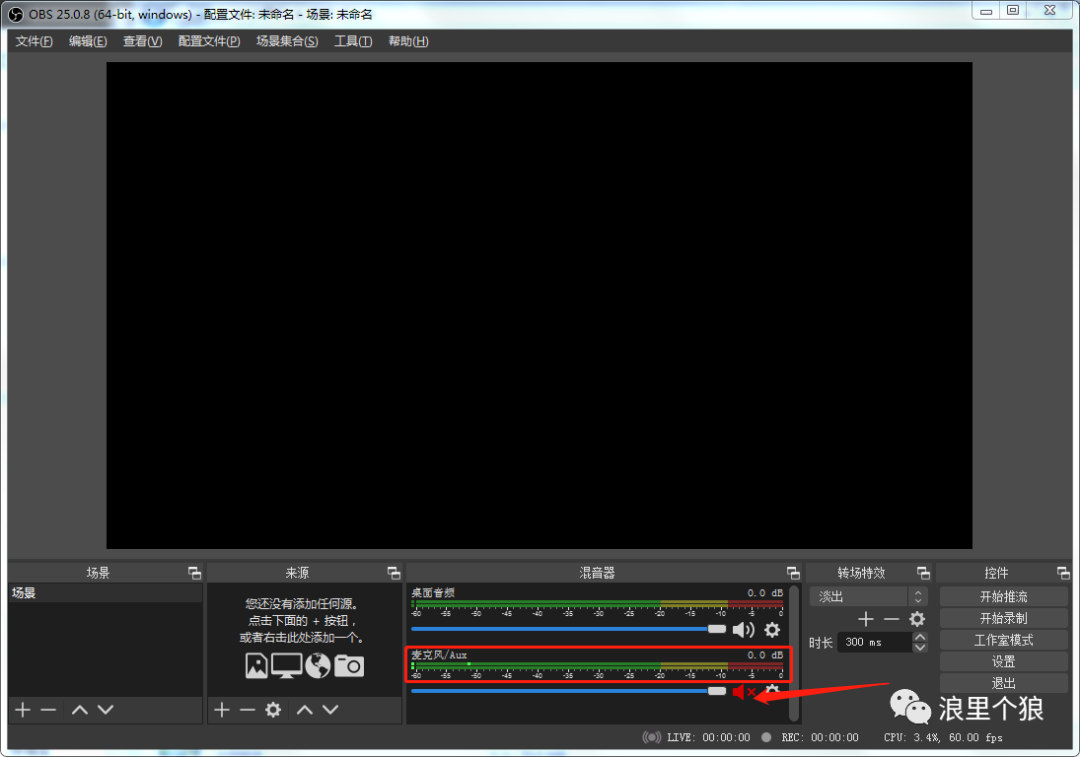Increase the 时长 duration with up arrow
1080x757 pixels.
(920, 637)
